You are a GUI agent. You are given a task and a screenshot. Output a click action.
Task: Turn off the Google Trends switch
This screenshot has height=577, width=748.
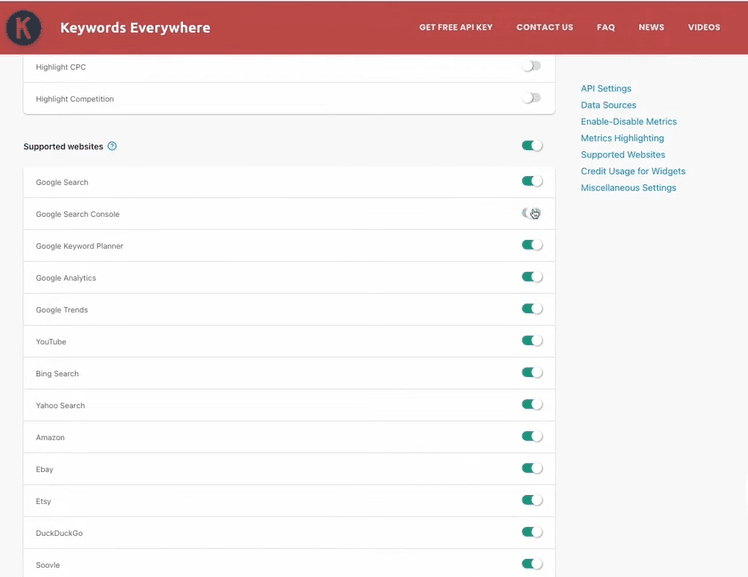tap(532, 309)
